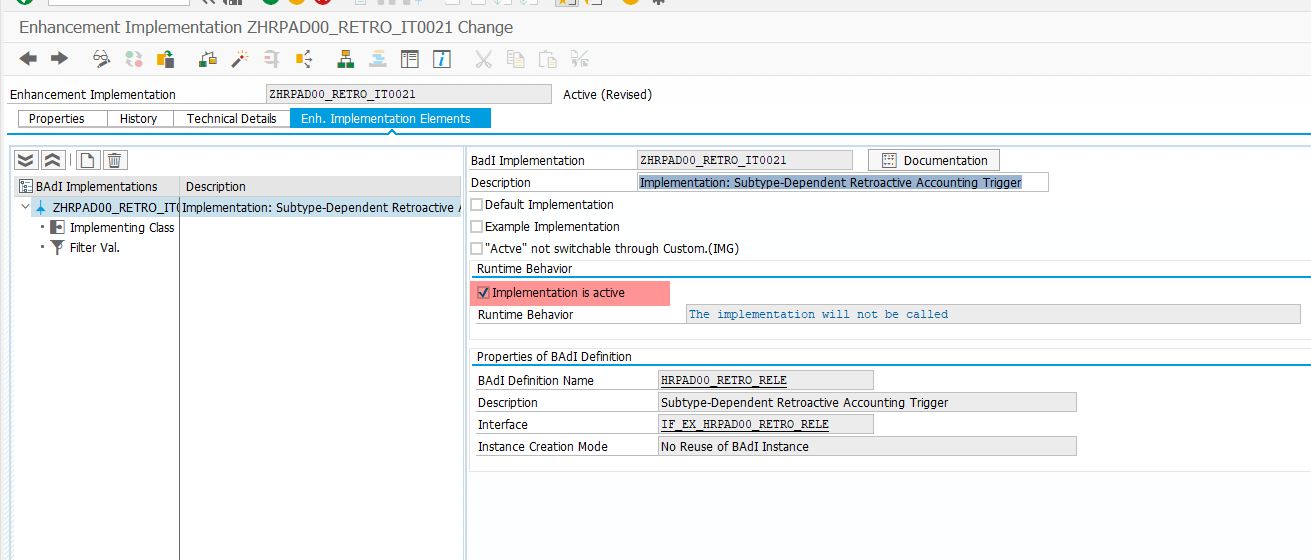1311x560 pixels.
Task: Click tree icon in BAdI Implementations header
Action: click(26, 186)
